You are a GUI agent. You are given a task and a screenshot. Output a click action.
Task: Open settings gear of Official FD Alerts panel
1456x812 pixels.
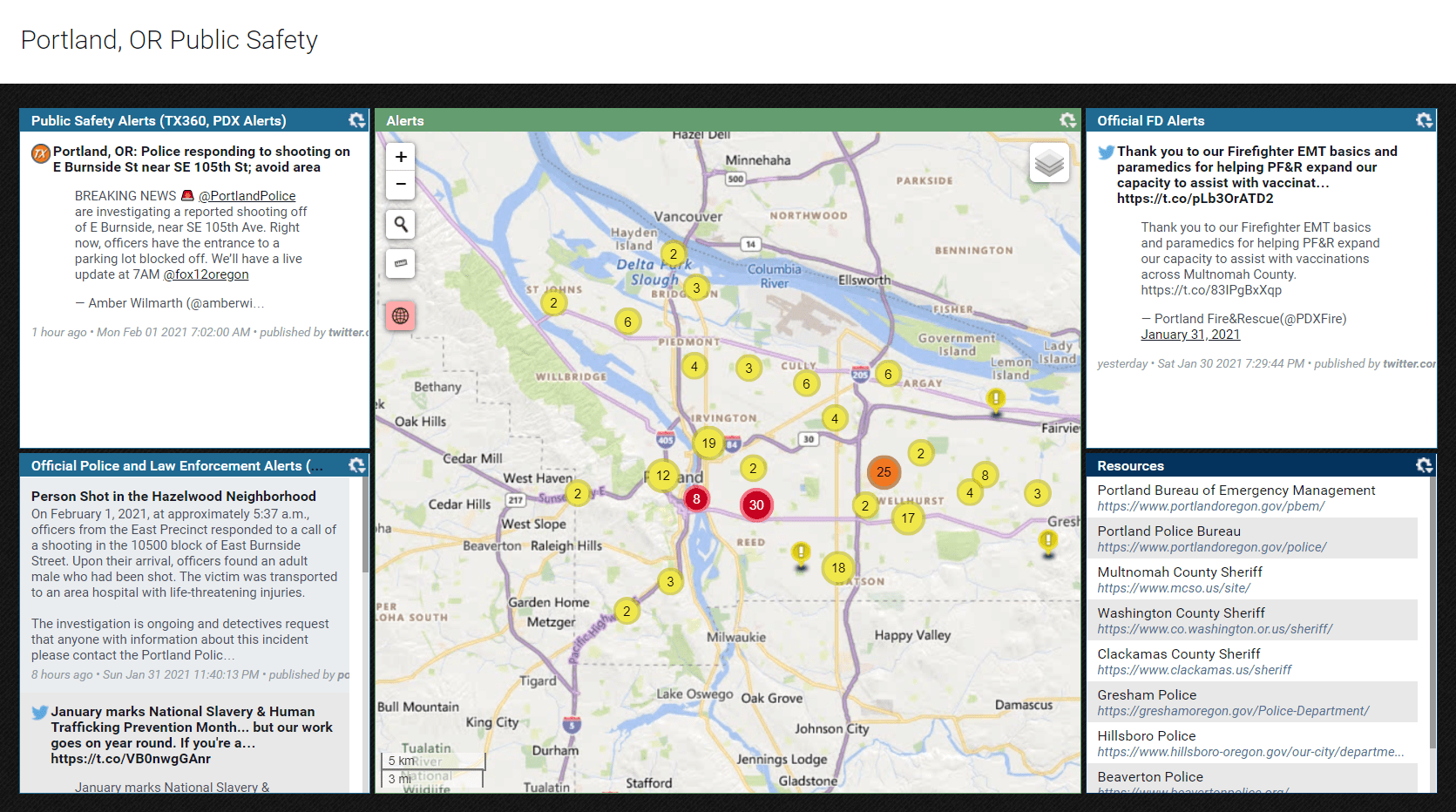(1424, 120)
